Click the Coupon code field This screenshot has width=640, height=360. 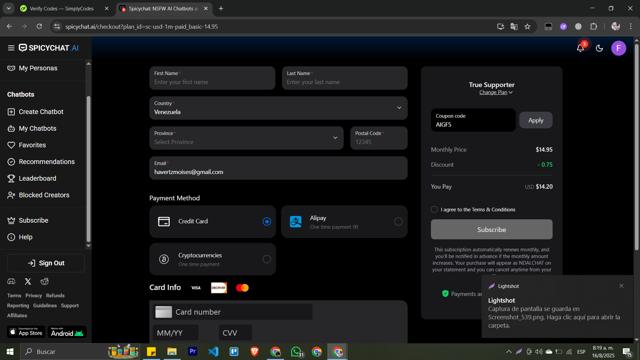473,120
